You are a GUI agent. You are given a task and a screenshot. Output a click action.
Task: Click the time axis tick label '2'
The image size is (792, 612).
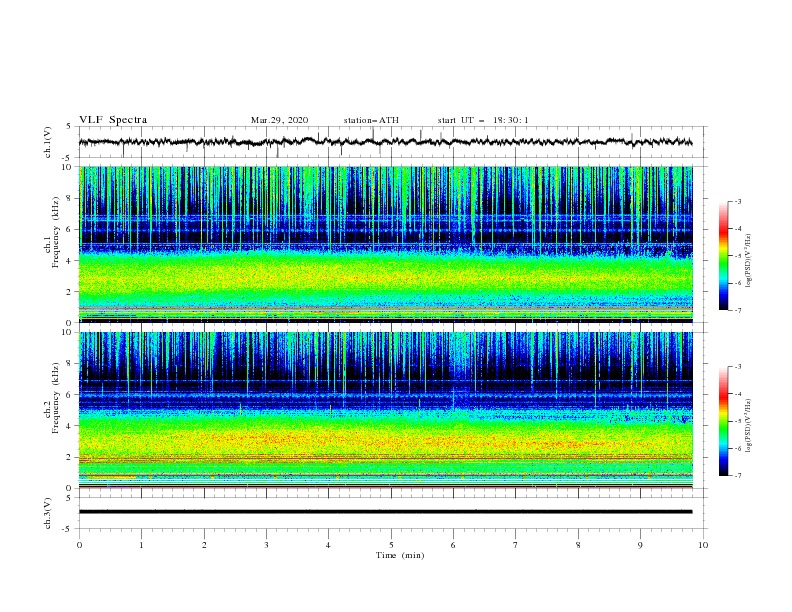point(204,545)
